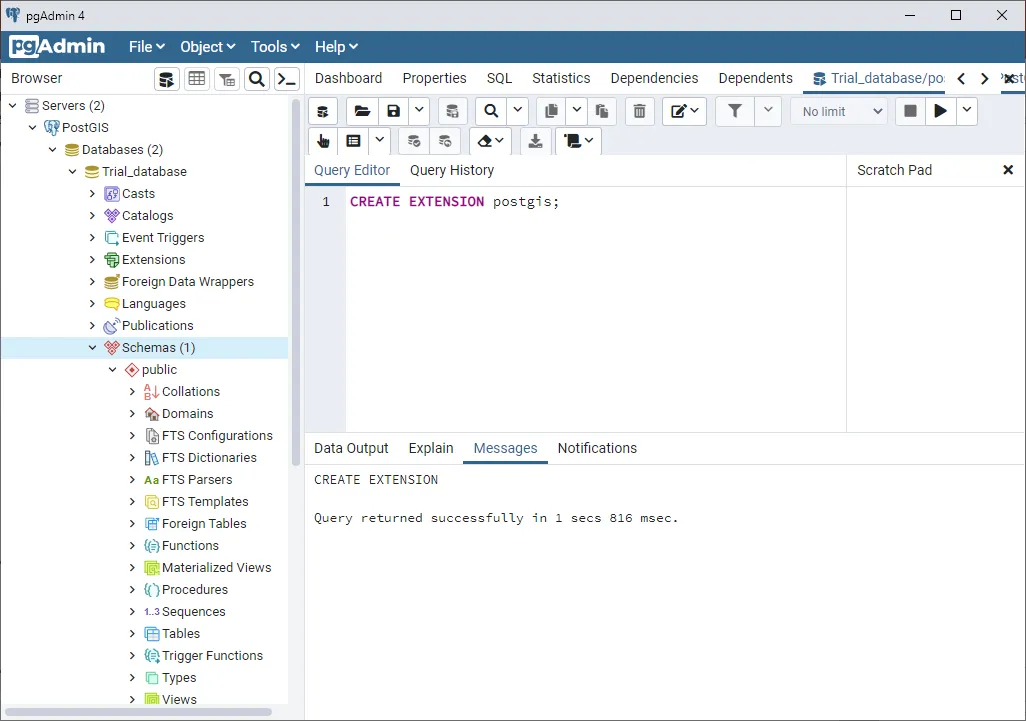1026x721 pixels.
Task: Switch to the SQL tab
Action: pos(499,79)
